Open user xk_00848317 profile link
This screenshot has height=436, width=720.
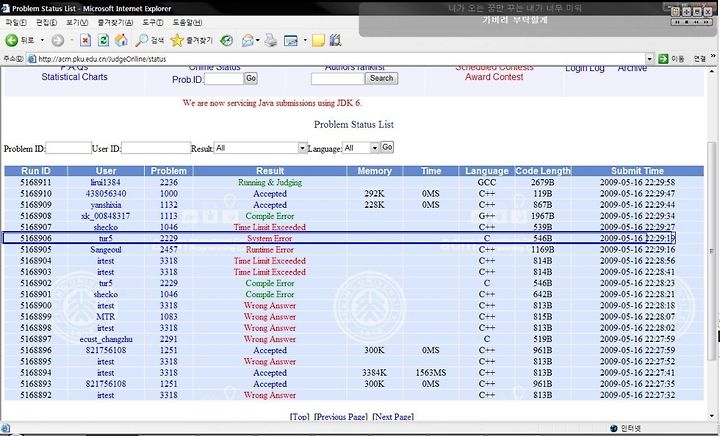(x=106, y=216)
